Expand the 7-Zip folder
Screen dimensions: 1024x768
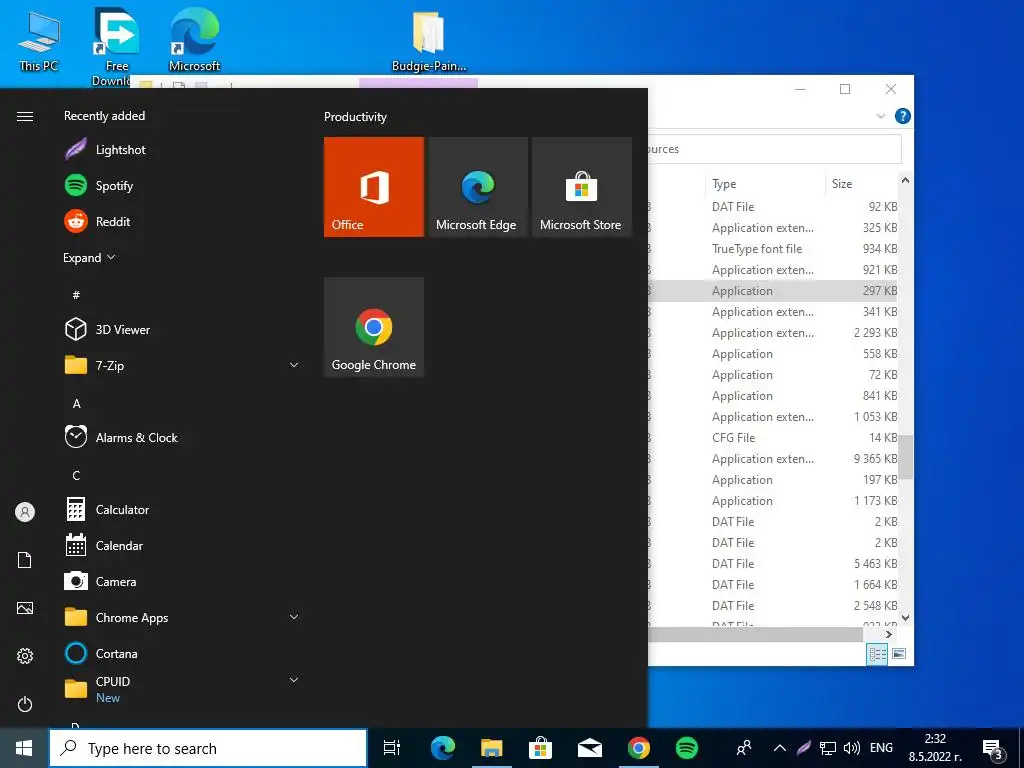[294, 365]
